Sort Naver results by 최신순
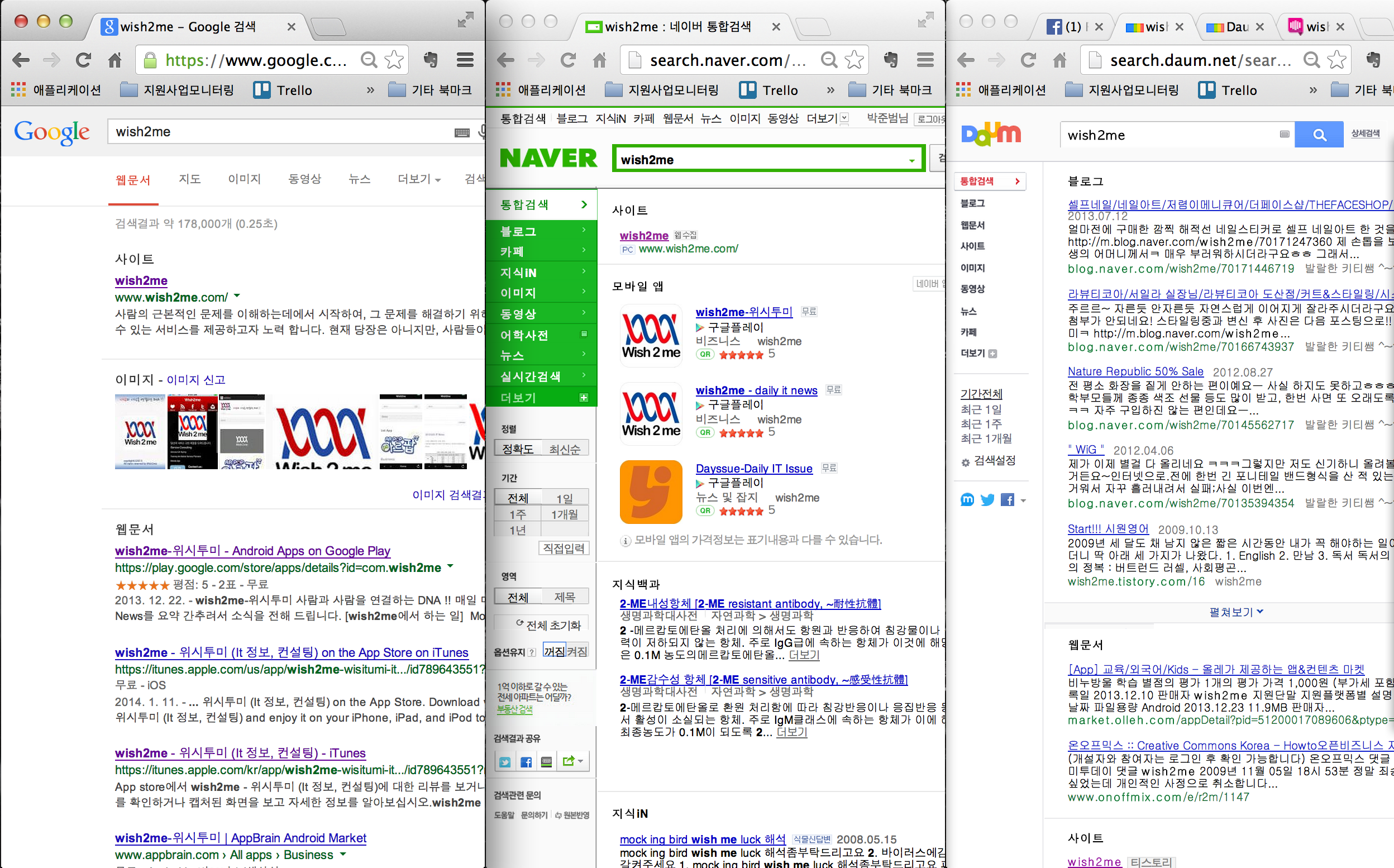 click(565, 449)
